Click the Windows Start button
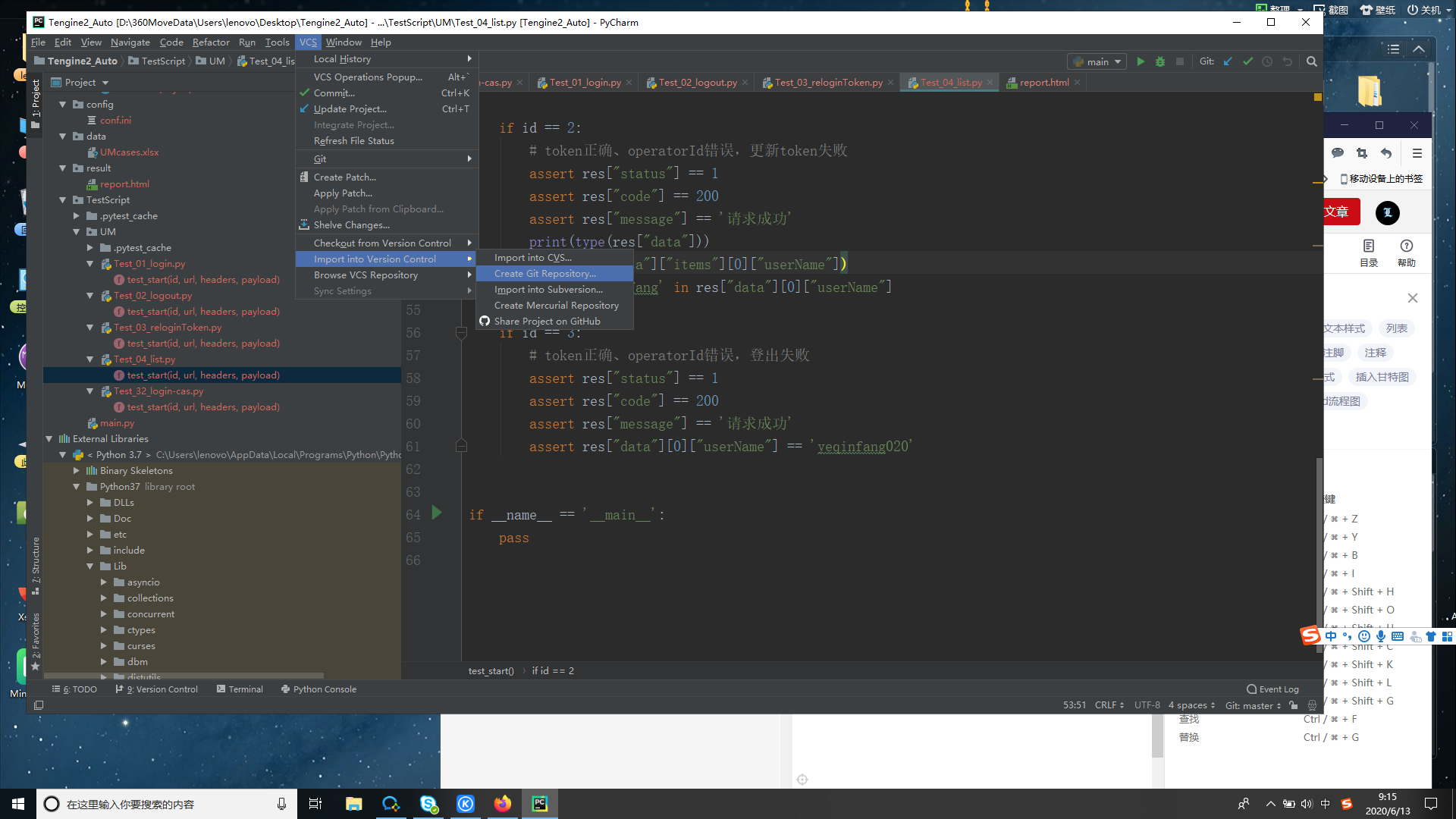Image resolution: width=1456 pixels, height=819 pixels. tap(18, 804)
